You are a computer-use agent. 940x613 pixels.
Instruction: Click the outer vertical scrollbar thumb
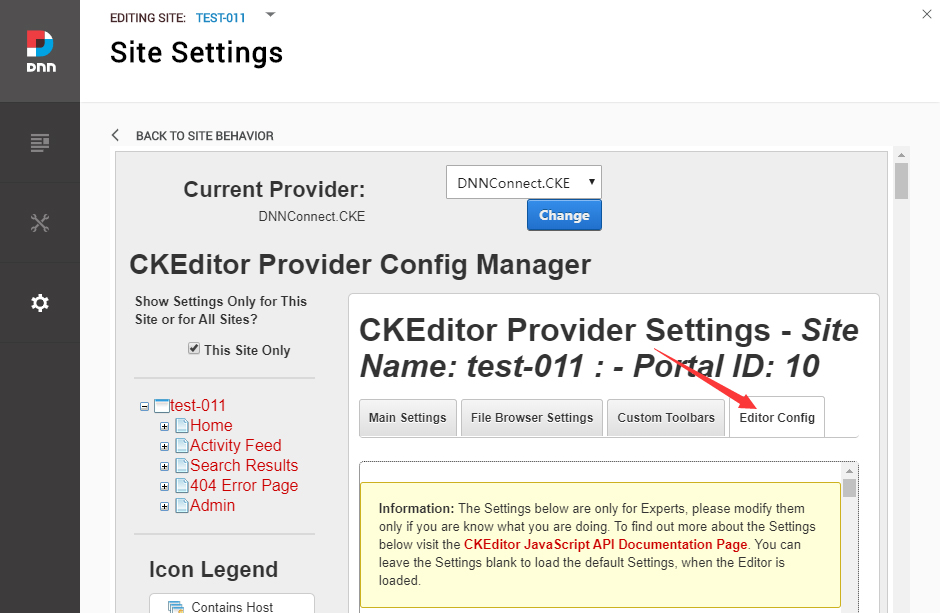click(x=901, y=182)
